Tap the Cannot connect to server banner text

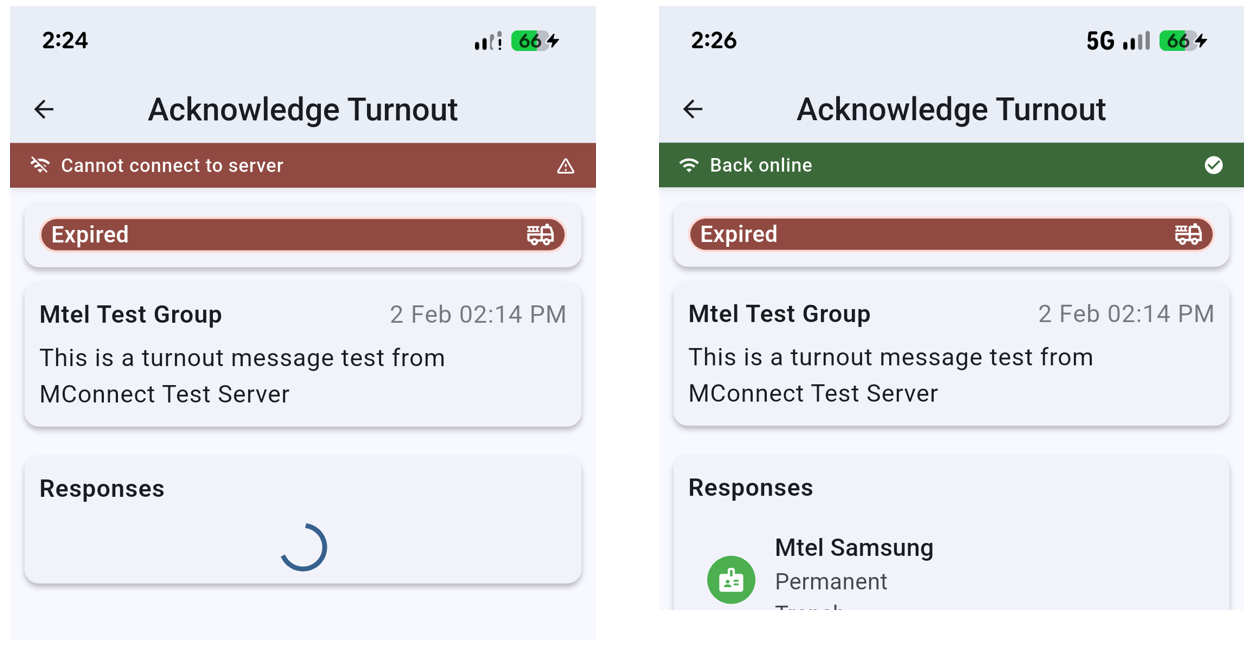click(x=172, y=165)
